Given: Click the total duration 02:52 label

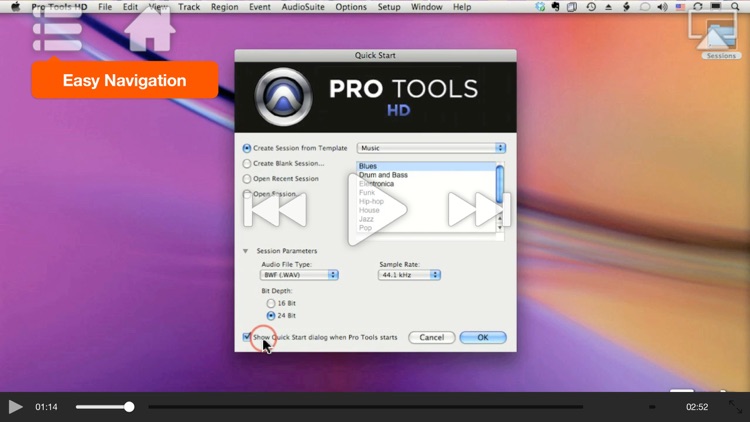Looking at the screenshot, I should [x=697, y=407].
